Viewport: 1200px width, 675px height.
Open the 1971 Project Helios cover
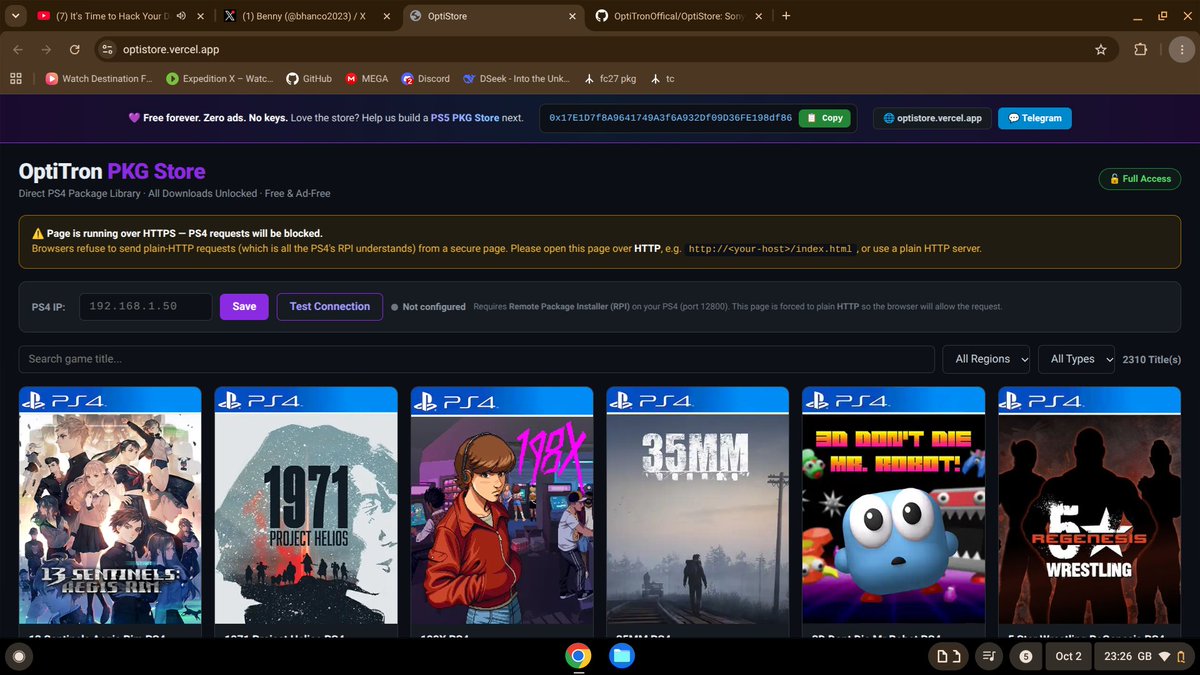click(x=306, y=505)
